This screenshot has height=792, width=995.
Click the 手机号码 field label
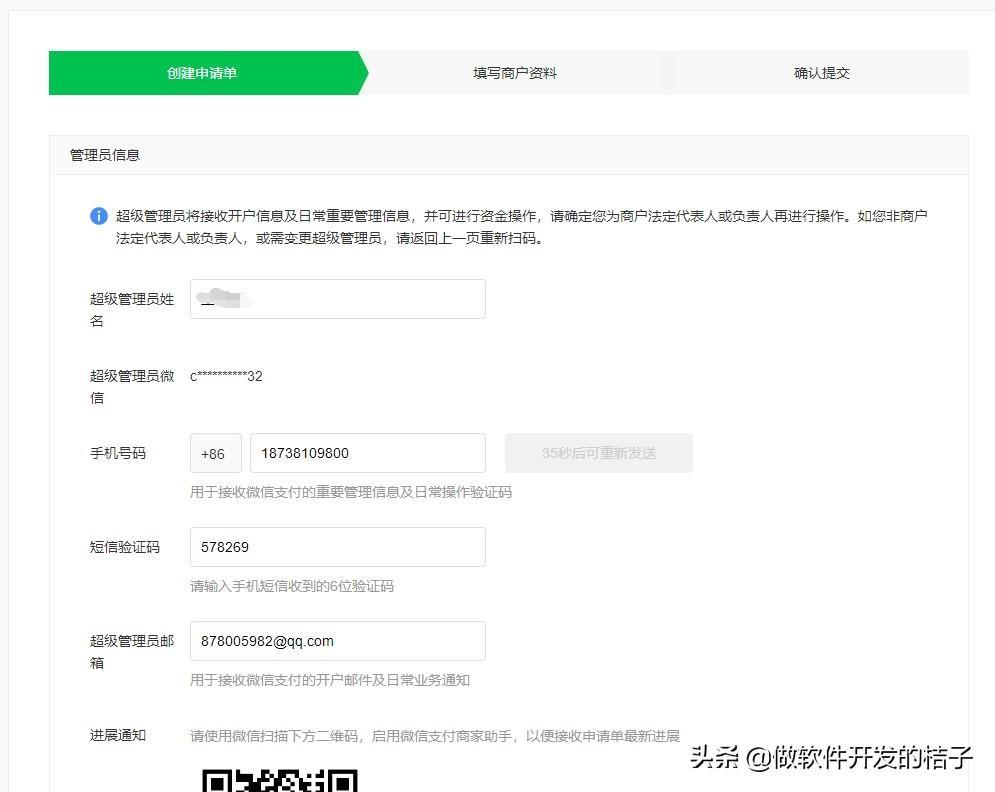pyautogui.click(x=118, y=453)
